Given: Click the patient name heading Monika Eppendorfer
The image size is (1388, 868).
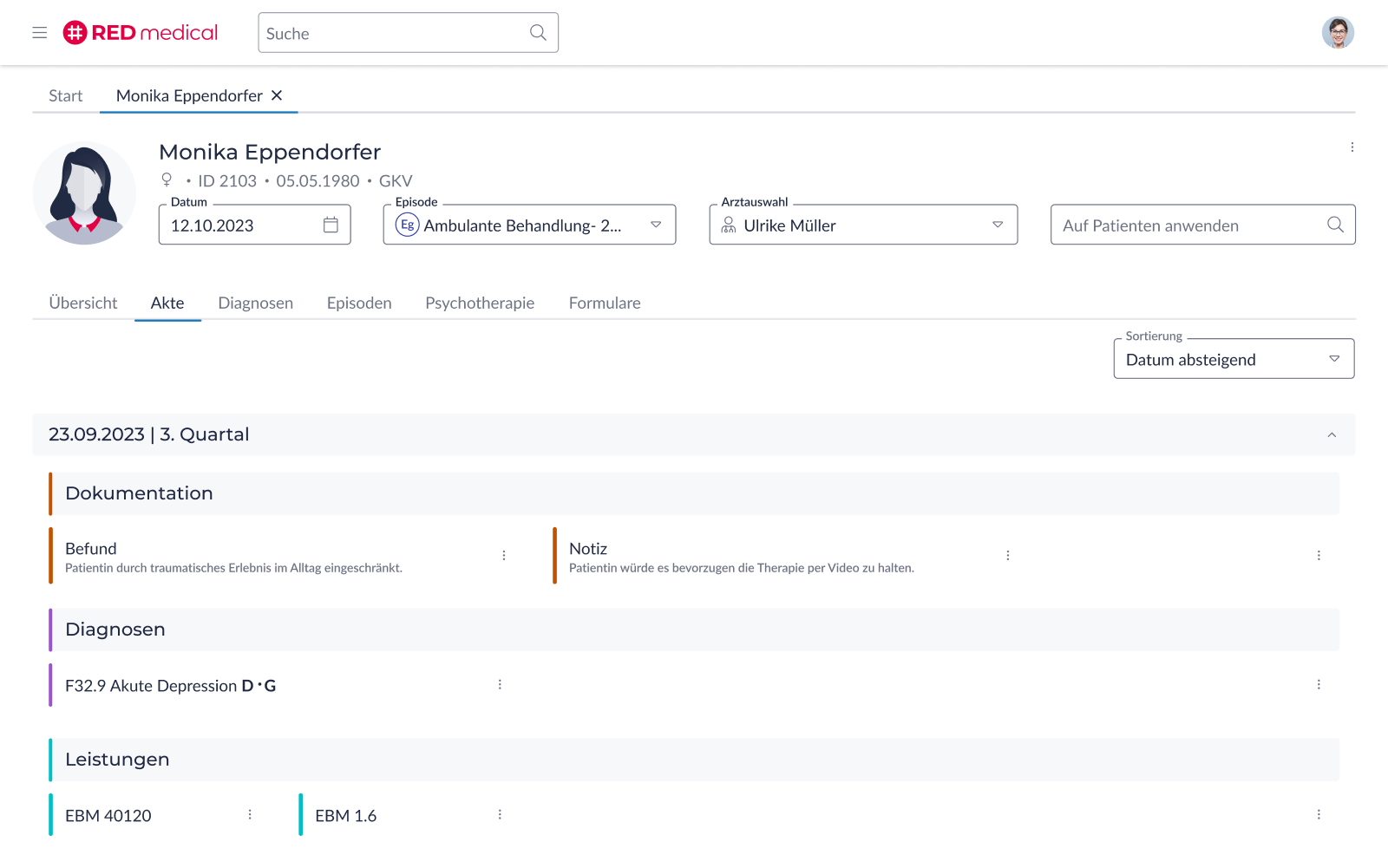Looking at the screenshot, I should (x=270, y=152).
